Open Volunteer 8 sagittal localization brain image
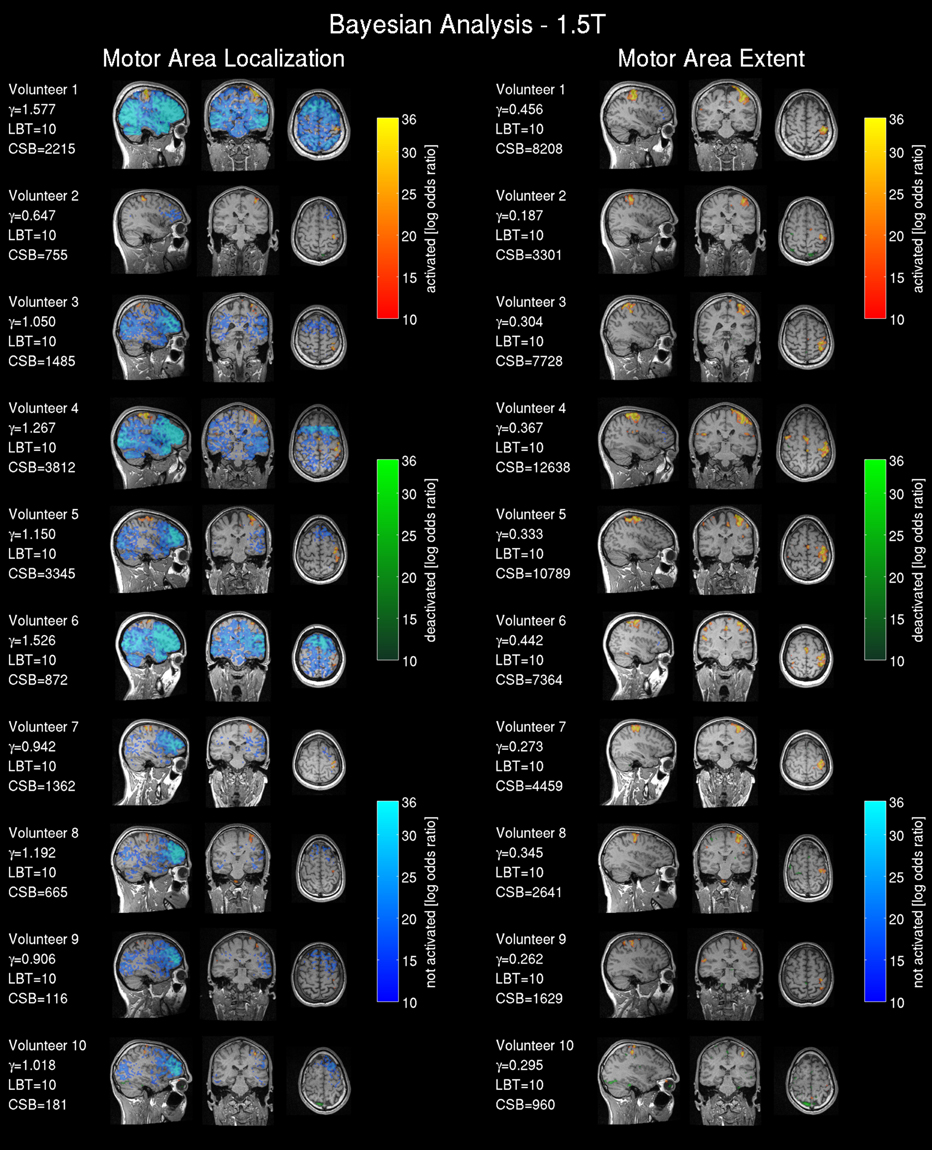The width and height of the screenshot is (932, 1150). click(151, 869)
